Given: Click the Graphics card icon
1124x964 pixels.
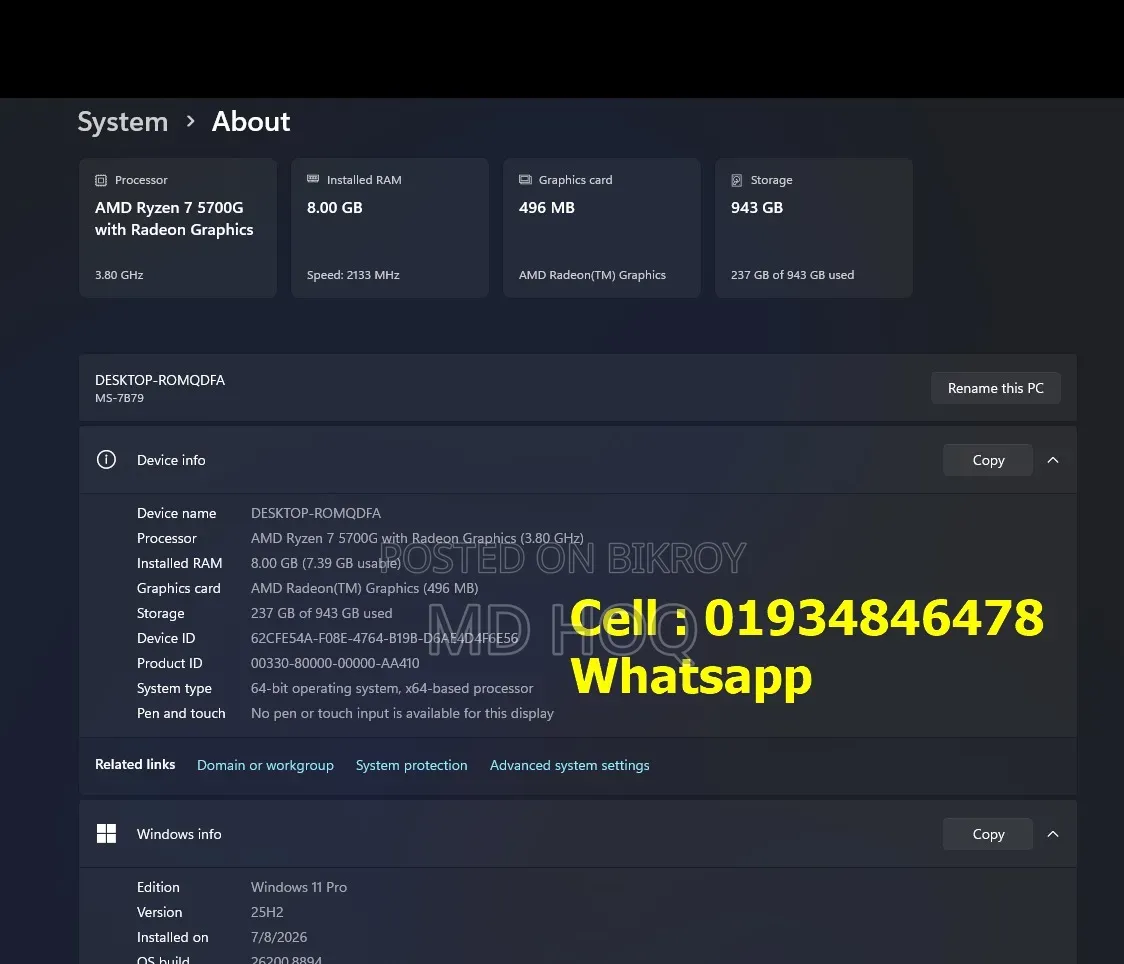Looking at the screenshot, I should coord(525,179).
